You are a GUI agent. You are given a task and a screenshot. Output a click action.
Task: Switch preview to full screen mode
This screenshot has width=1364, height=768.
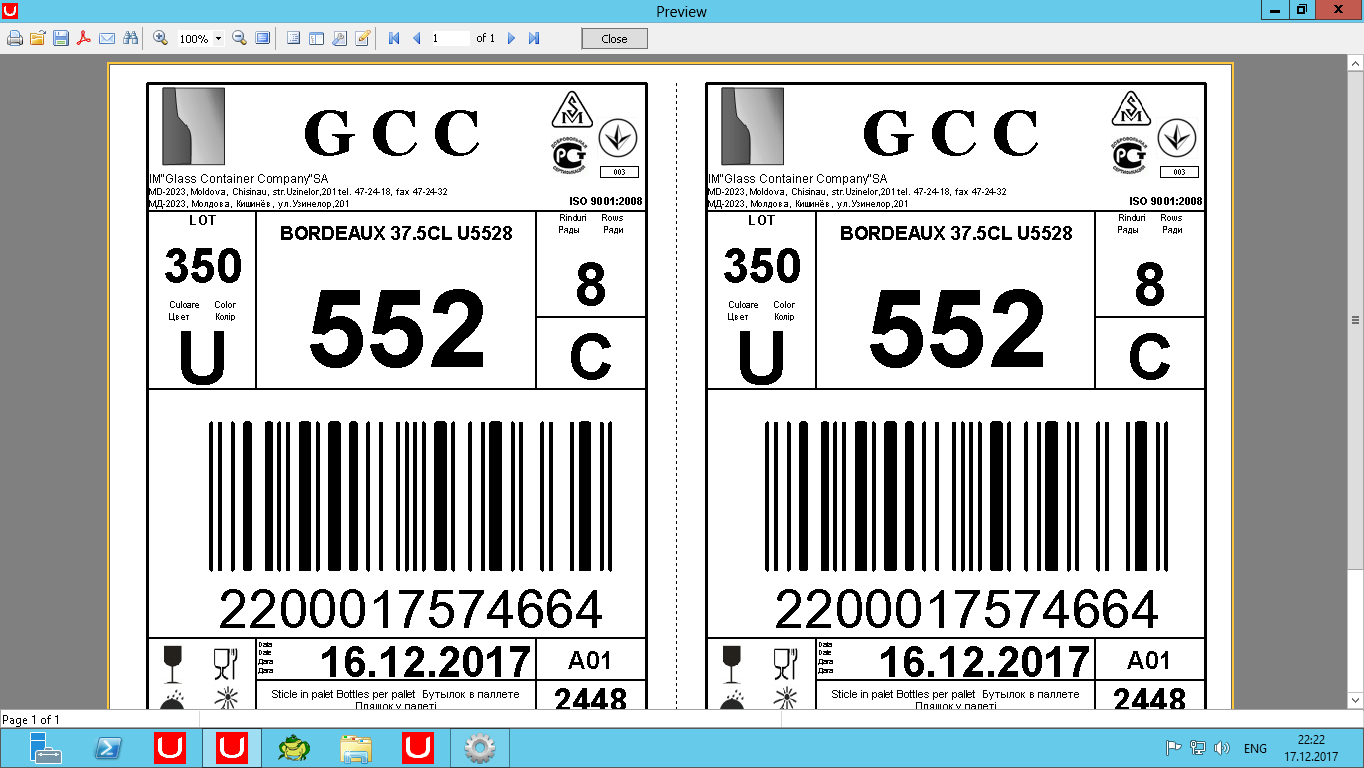point(263,38)
